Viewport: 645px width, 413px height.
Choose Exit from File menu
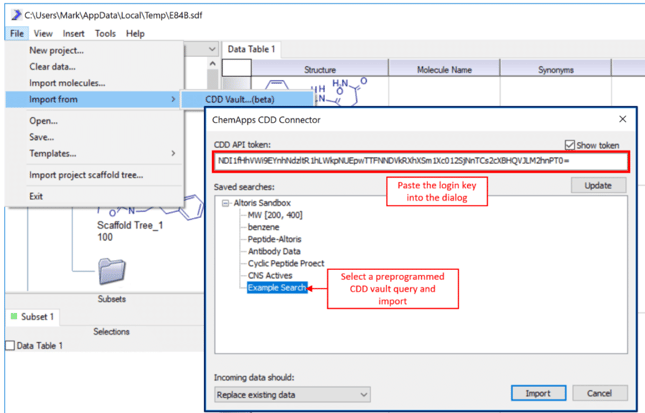pos(95,197)
